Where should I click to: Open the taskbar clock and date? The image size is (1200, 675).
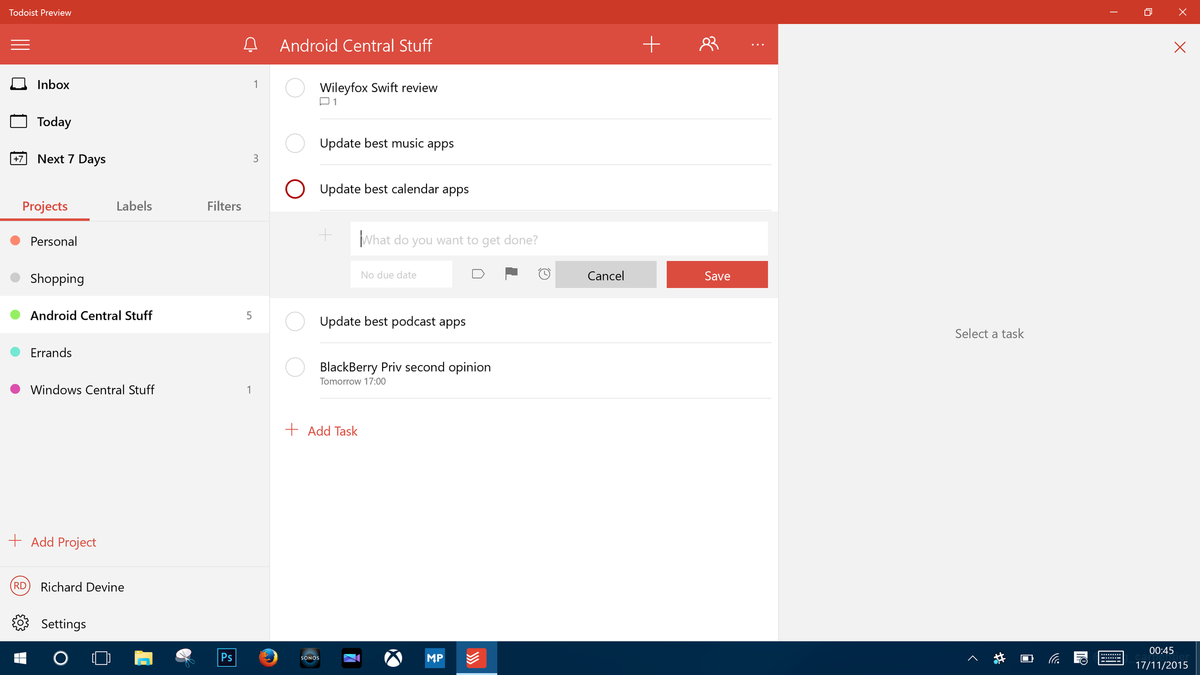click(1161, 658)
